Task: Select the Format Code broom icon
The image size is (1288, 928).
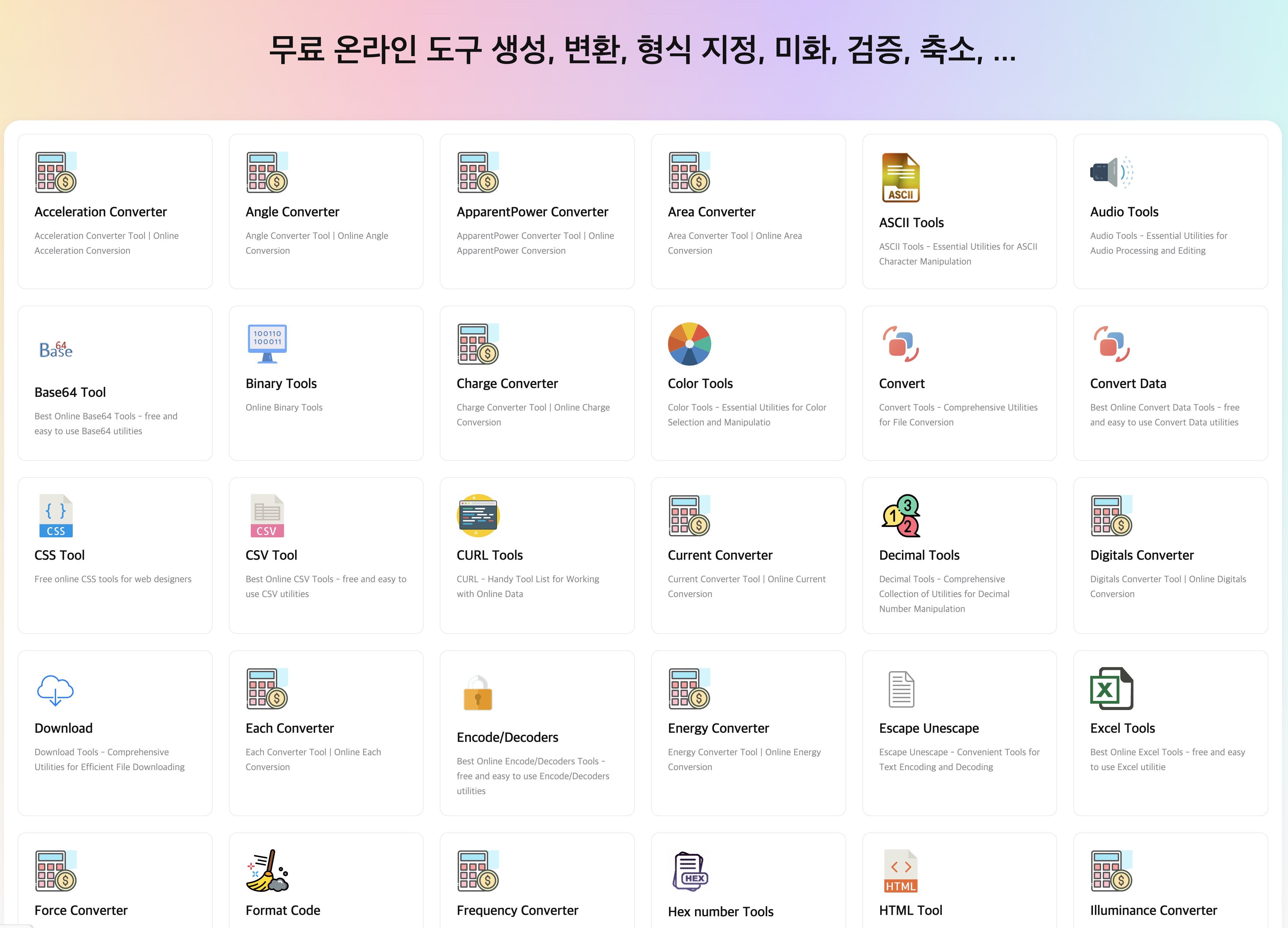Action: pos(267,870)
